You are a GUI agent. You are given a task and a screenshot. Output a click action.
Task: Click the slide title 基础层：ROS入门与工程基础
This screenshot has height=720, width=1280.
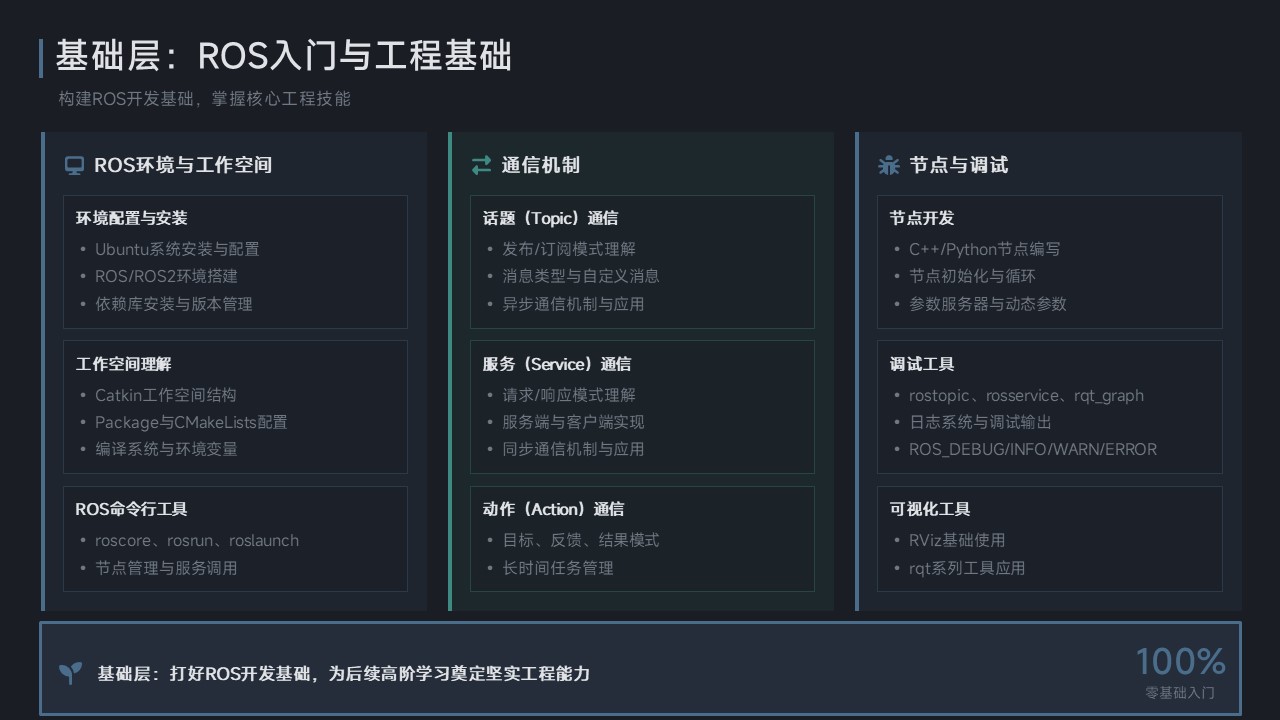[x=283, y=56]
